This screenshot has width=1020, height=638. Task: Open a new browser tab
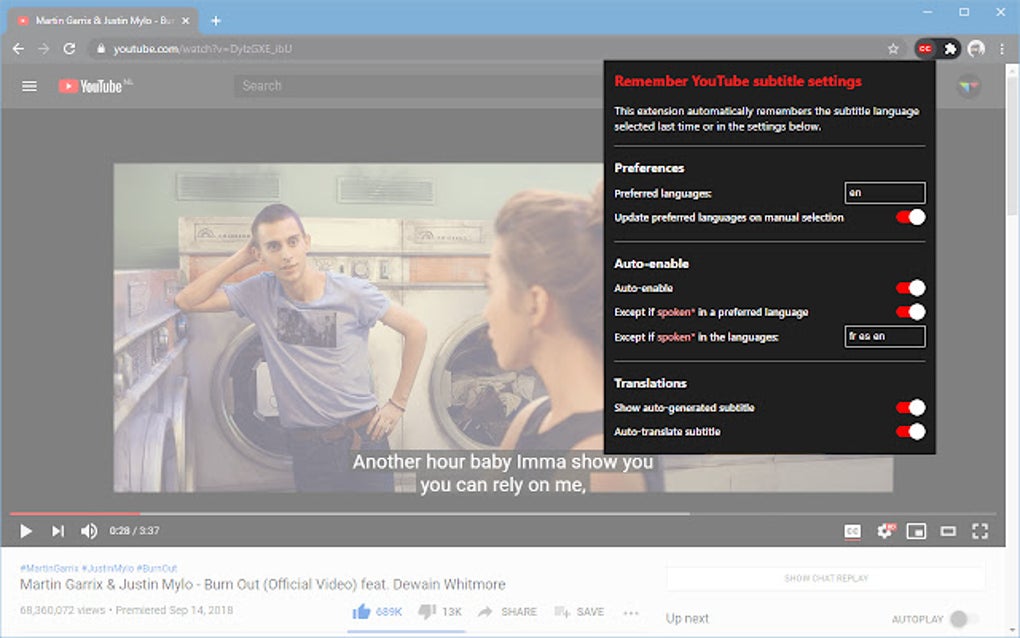(x=215, y=19)
